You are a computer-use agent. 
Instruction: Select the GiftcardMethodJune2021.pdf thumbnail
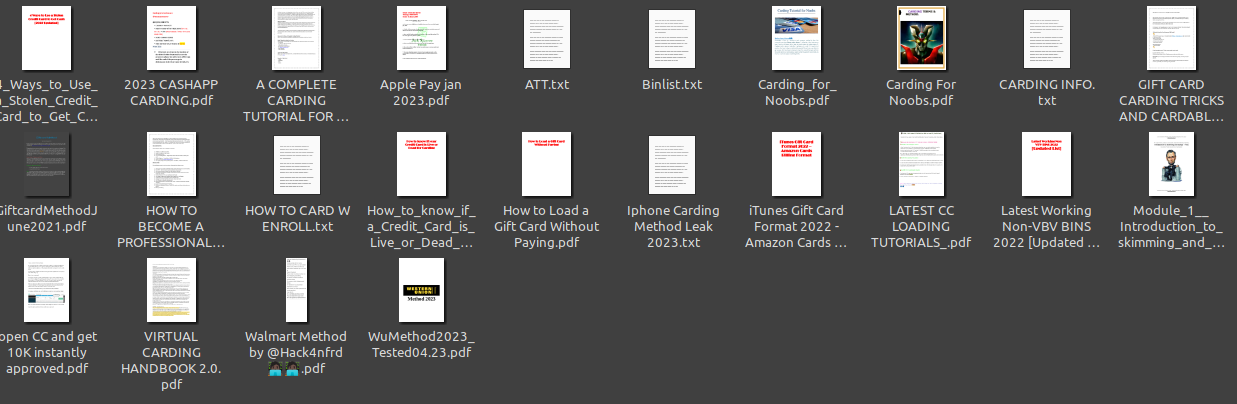tap(47, 163)
